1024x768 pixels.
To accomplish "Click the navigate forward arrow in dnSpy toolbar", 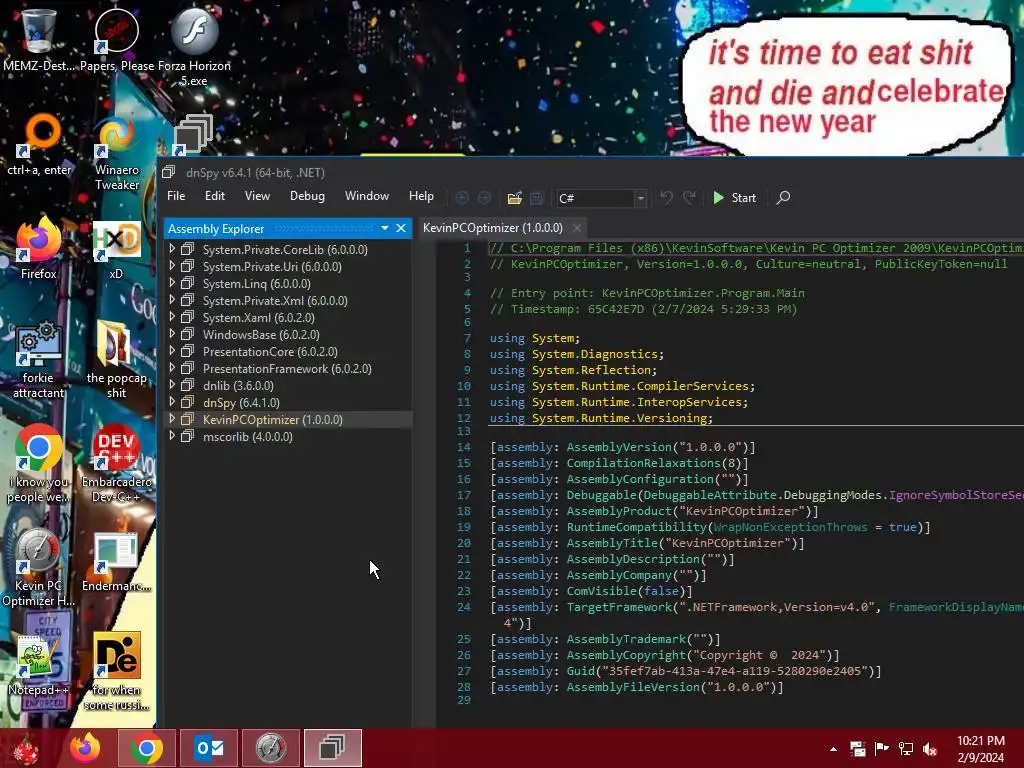I will (x=484, y=198).
